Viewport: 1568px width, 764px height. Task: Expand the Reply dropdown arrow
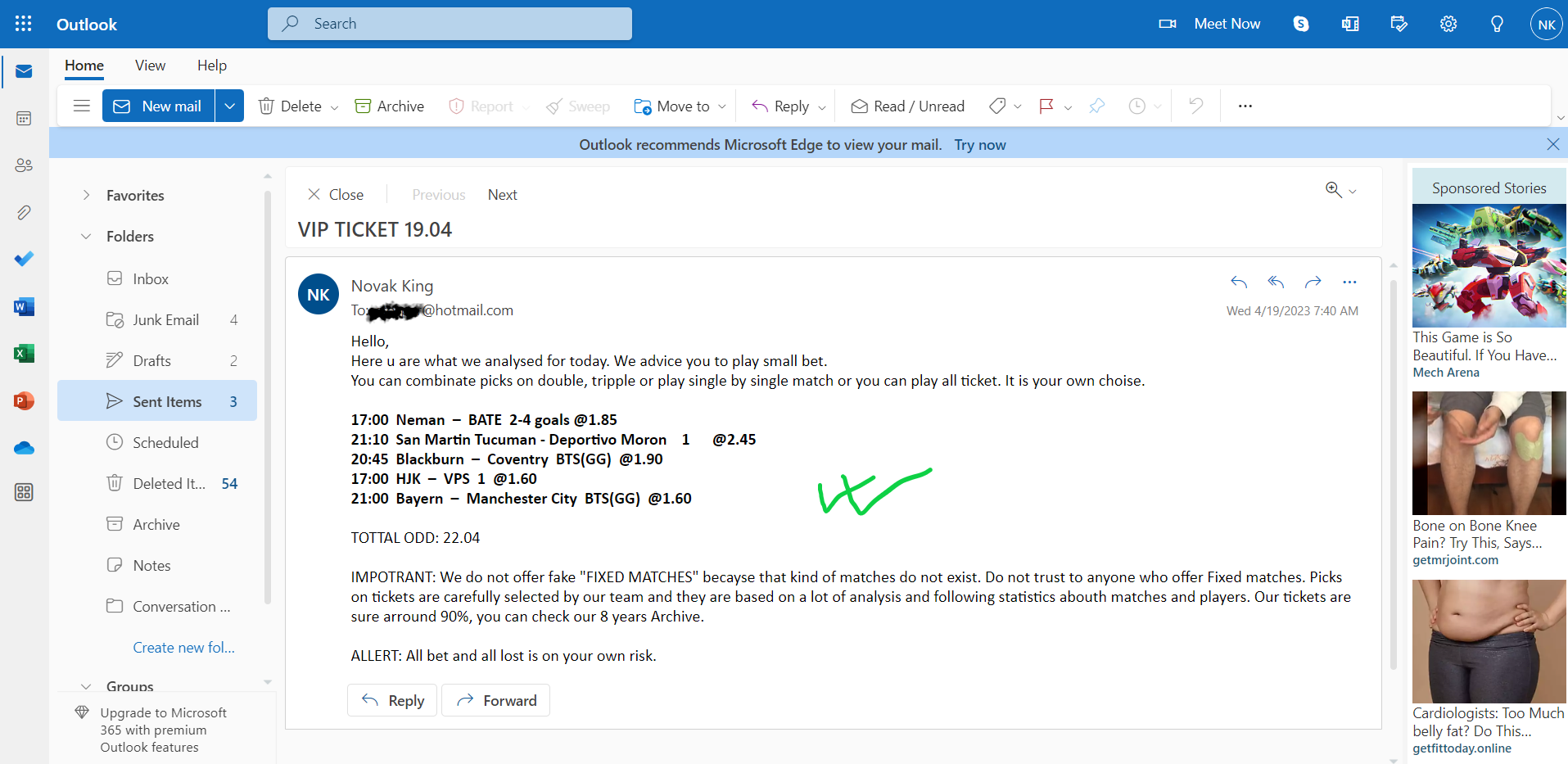pyautogui.click(x=822, y=106)
